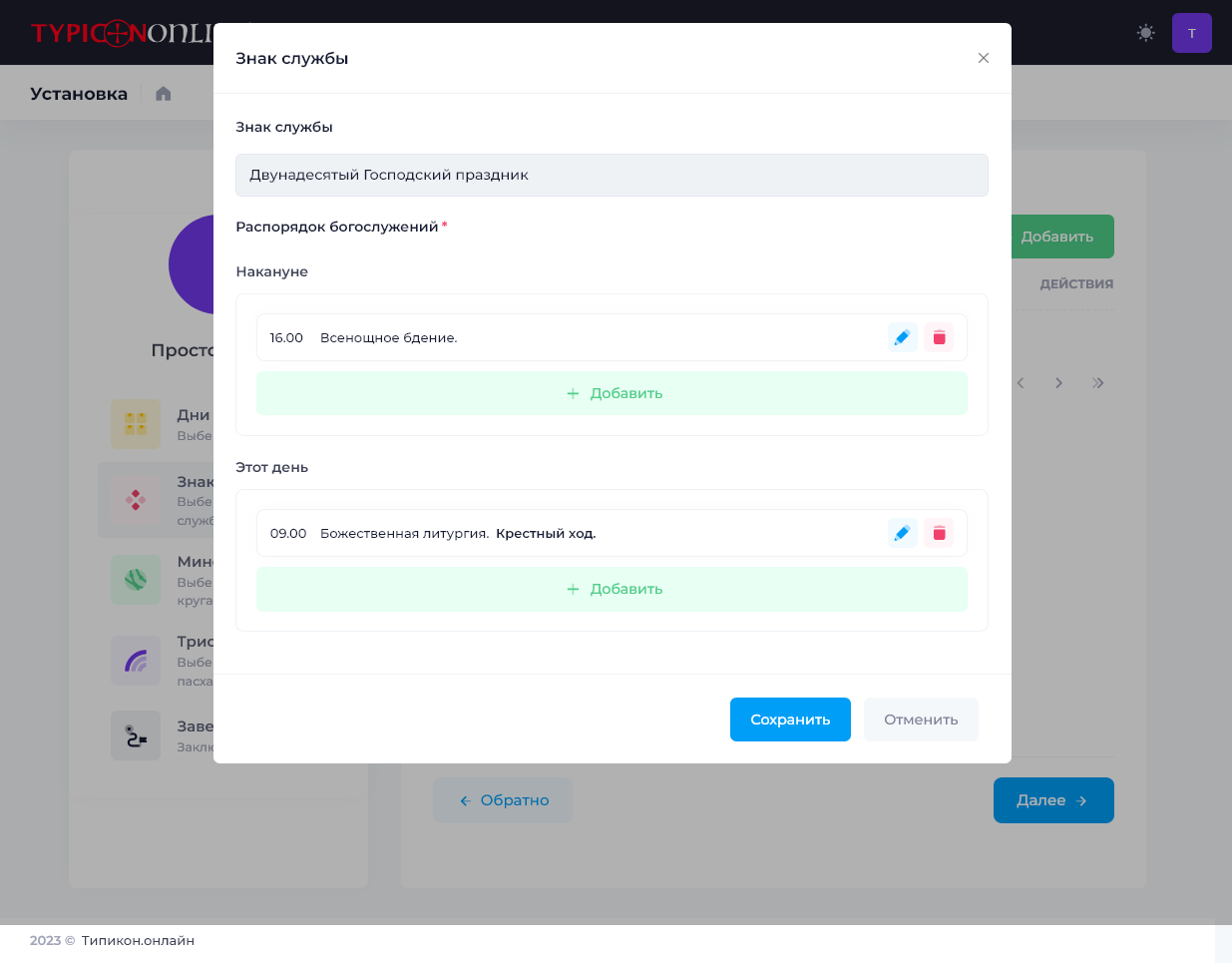Jump to last pagination page

[x=1097, y=383]
